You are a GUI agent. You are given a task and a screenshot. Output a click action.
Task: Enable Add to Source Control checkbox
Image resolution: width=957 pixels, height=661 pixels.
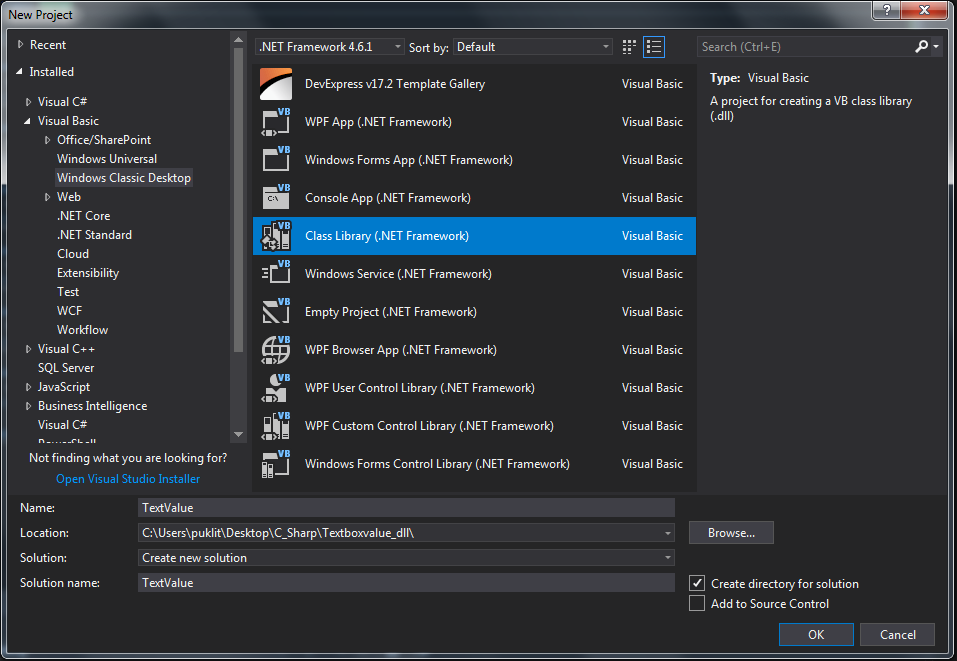point(697,604)
